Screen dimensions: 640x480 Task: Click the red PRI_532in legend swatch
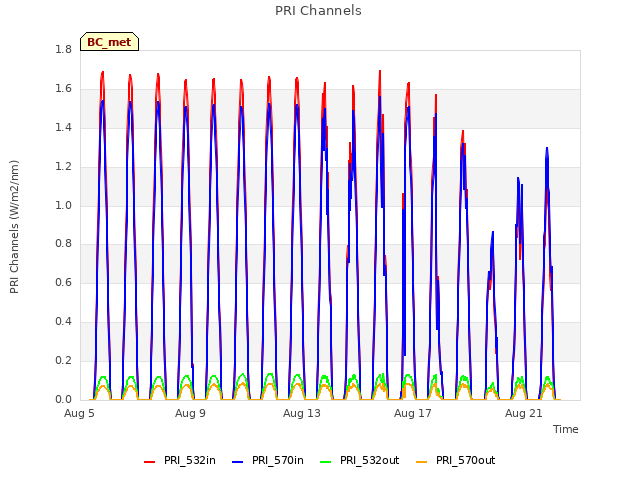(150, 462)
